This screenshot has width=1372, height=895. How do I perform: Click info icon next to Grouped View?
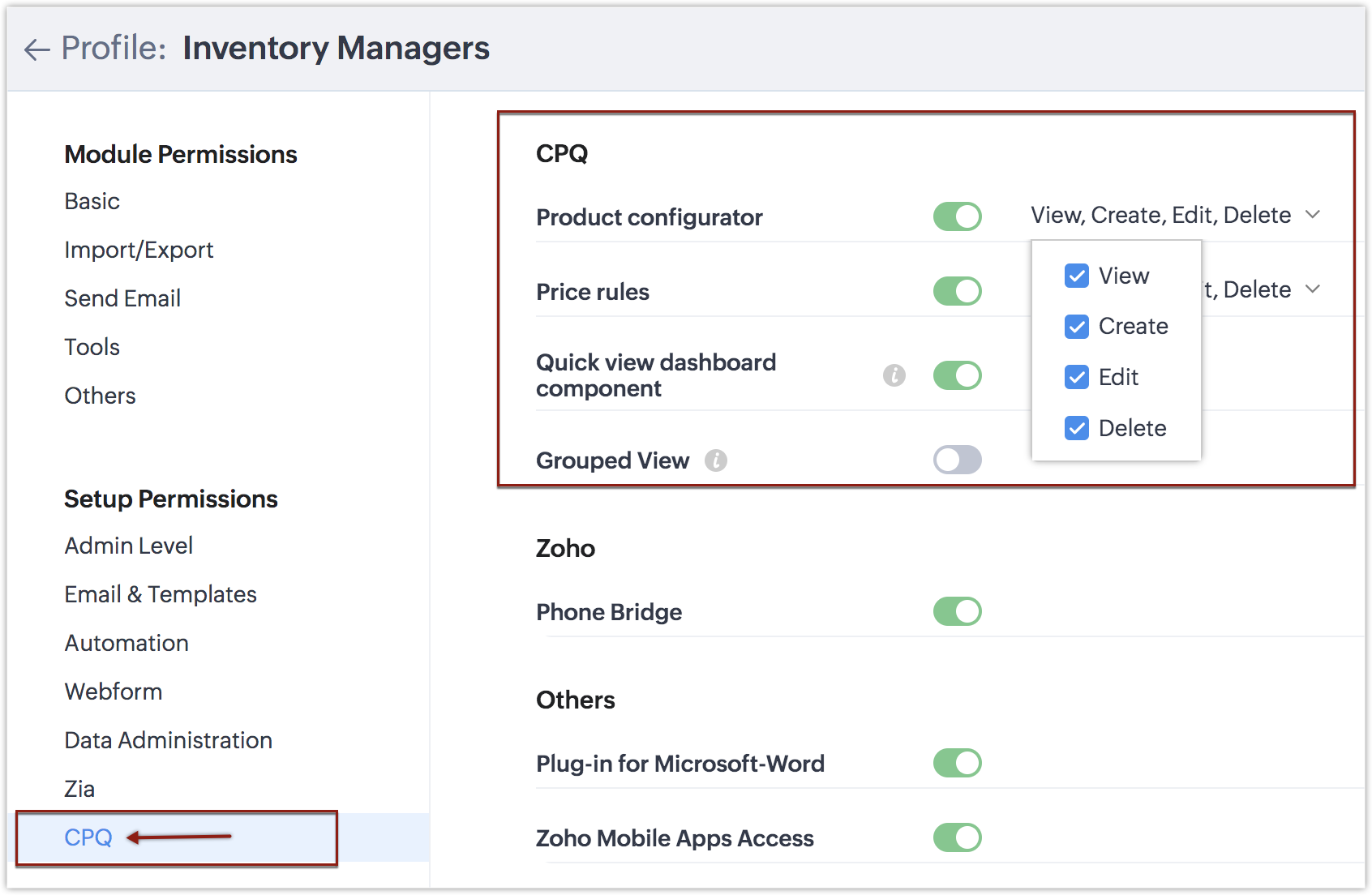click(x=715, y=460)
